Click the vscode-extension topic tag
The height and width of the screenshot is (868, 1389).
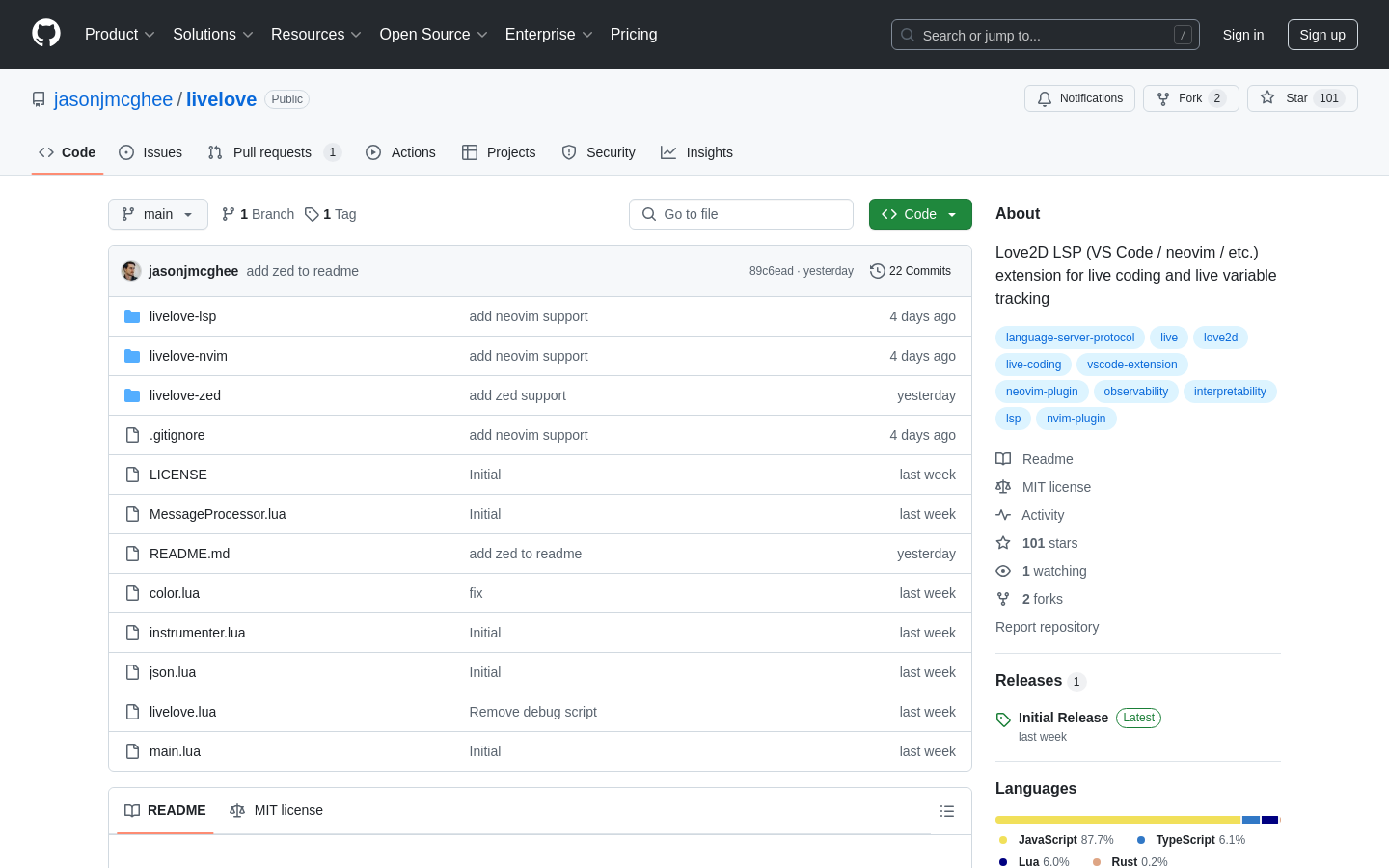(1131, 365)
